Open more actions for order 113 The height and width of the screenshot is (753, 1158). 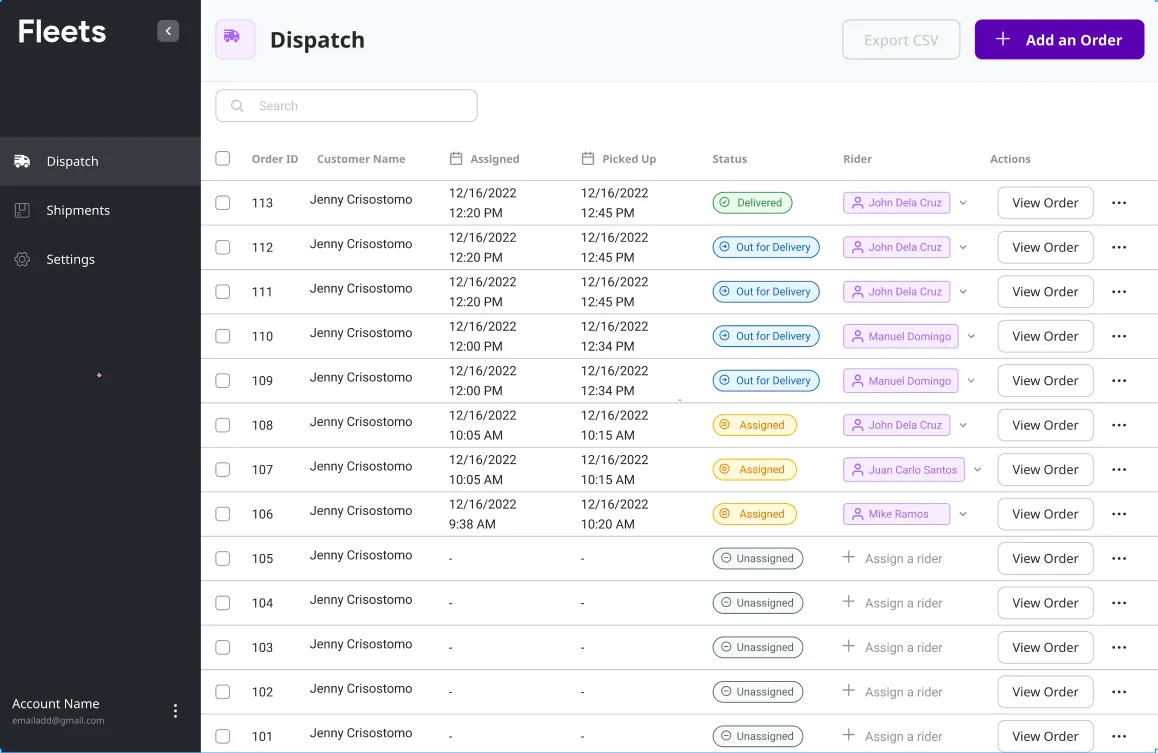[1119, 203]
